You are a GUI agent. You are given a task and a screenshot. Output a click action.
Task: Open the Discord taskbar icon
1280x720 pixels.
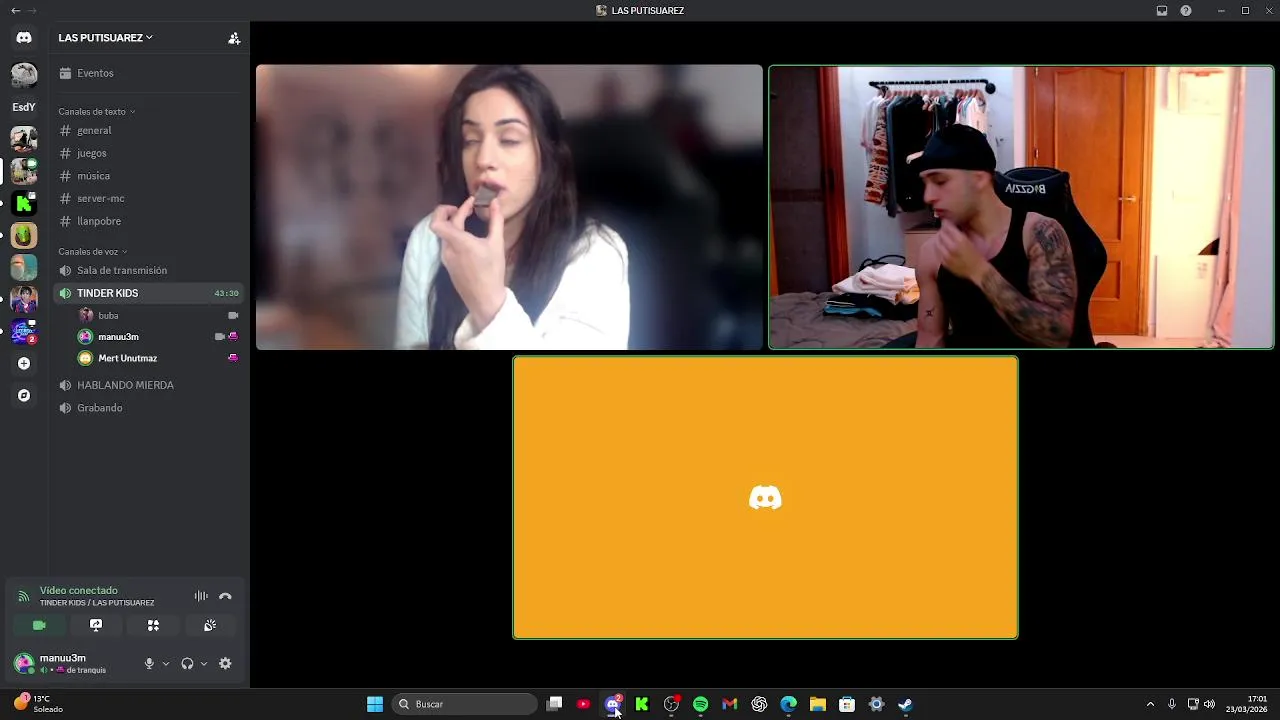coord(613,704)
